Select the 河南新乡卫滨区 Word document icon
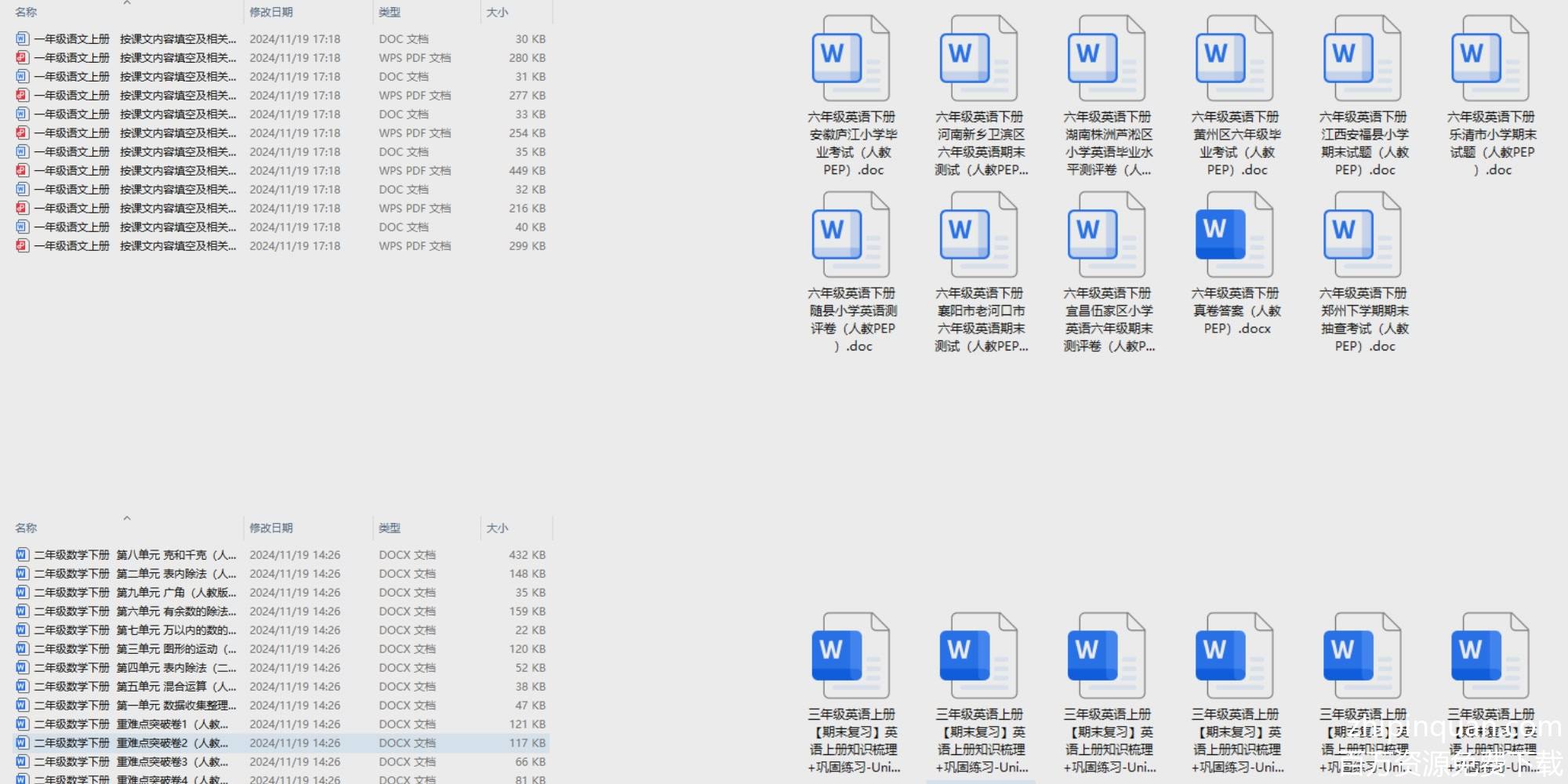Image resolution: width=1568 pixels, height=784 pixels. 978,60
